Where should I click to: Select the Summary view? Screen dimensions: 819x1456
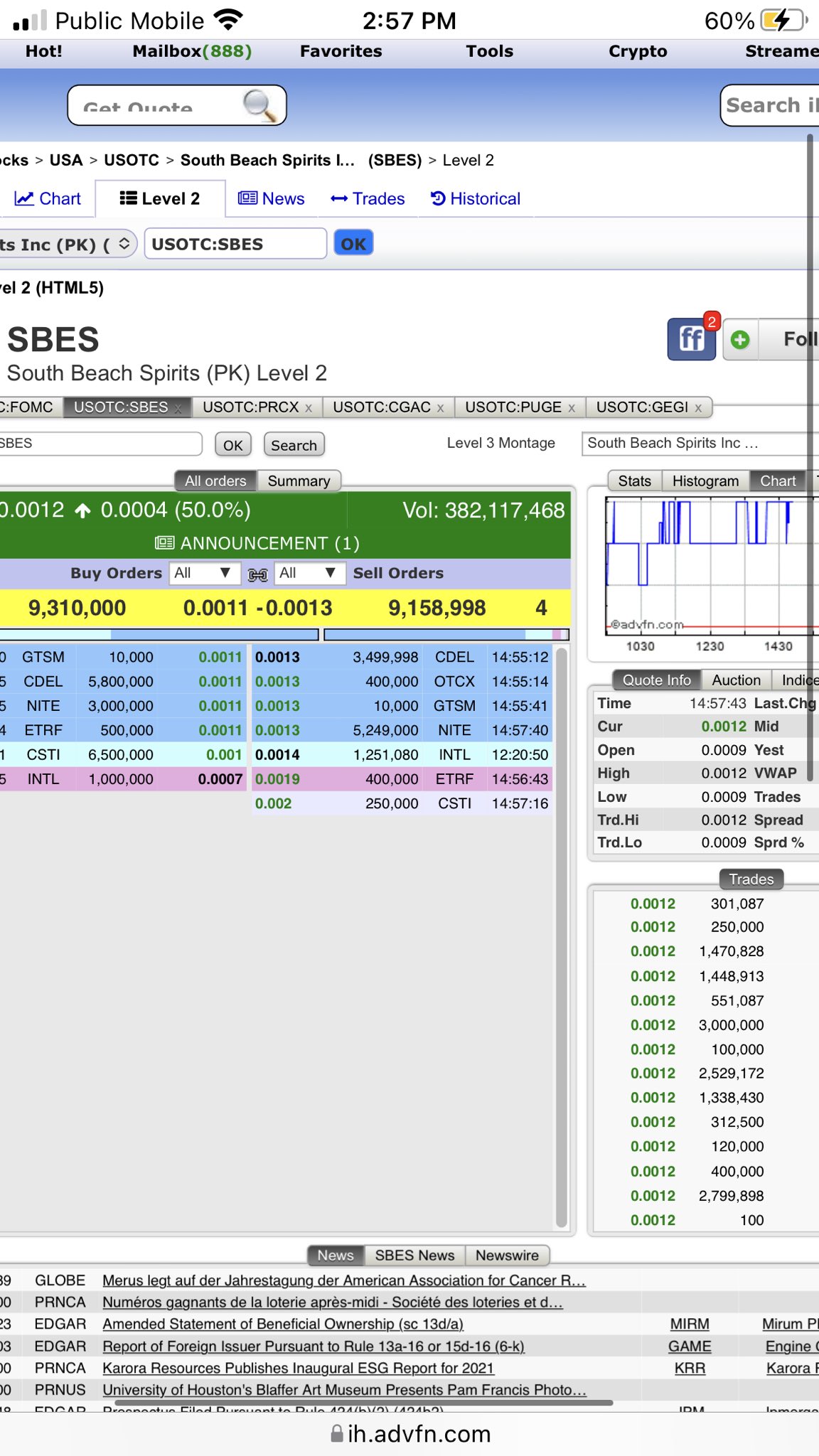tap(299, 481)
